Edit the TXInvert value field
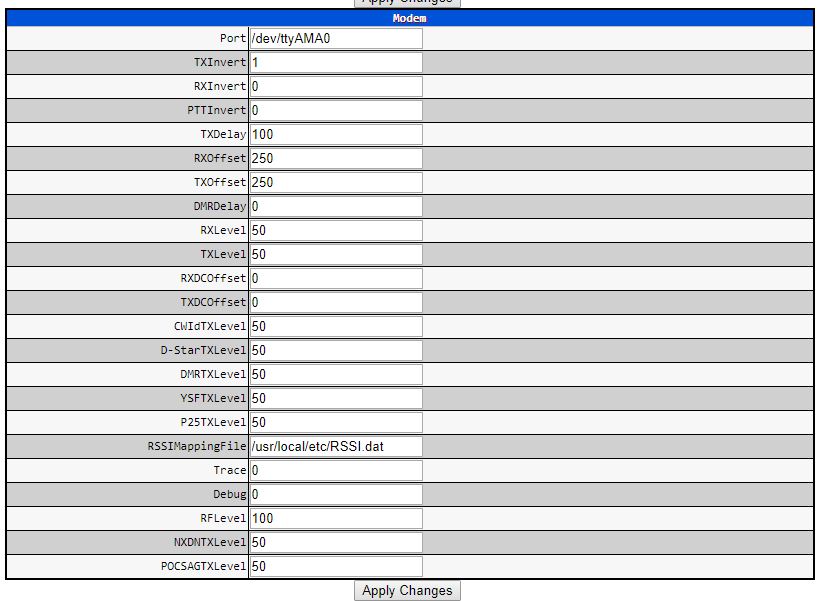 336,63
